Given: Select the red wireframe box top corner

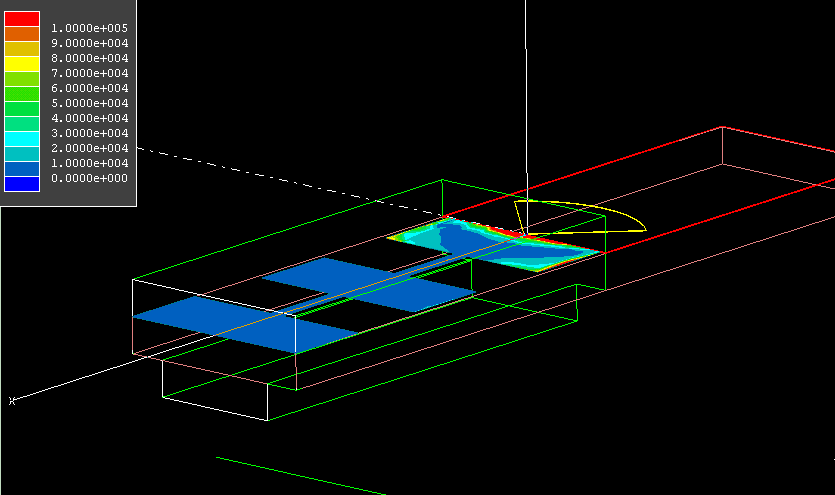Looking at the screenshot, I should (722, 128).
